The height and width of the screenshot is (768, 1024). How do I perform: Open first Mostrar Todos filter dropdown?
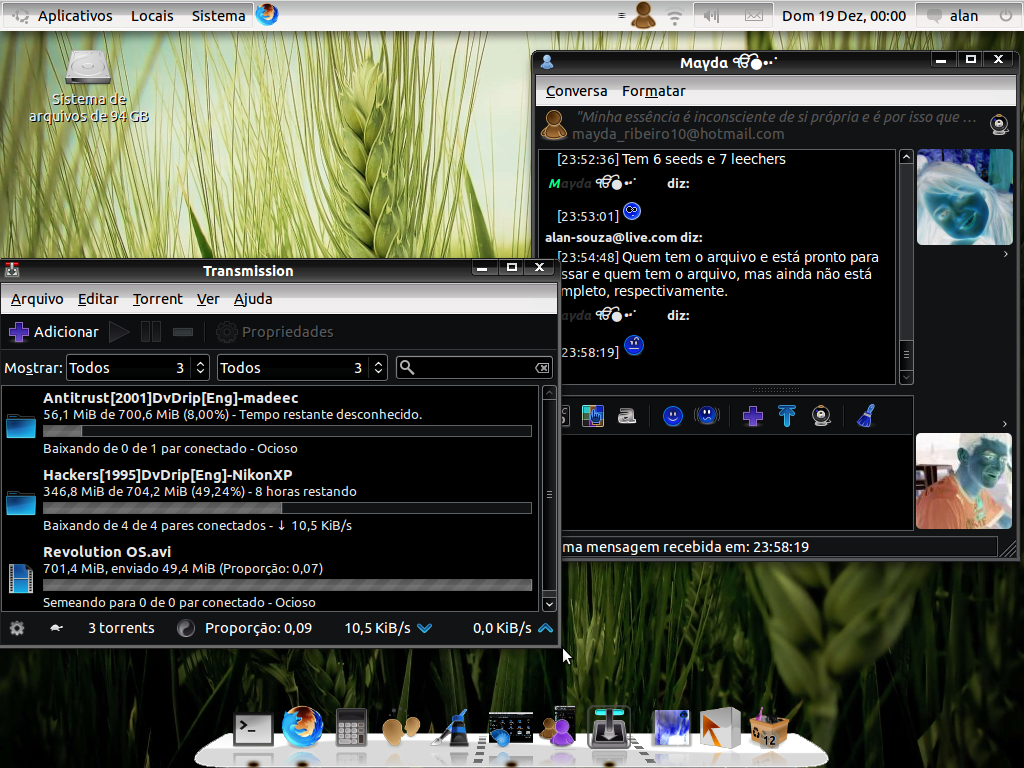point(137,368)
